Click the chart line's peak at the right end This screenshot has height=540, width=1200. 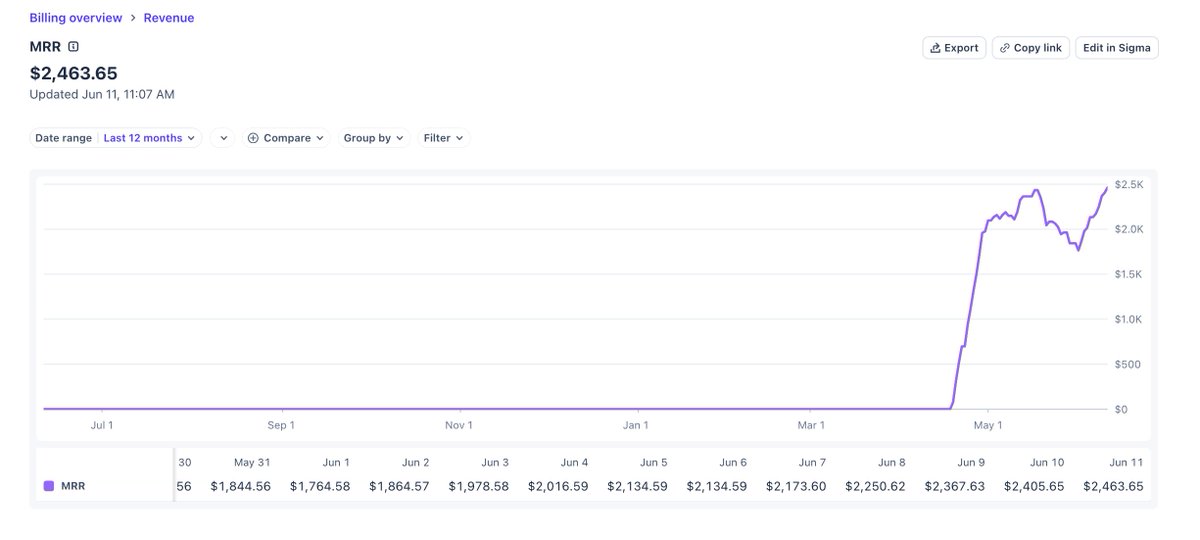(x=1106, y=188)
